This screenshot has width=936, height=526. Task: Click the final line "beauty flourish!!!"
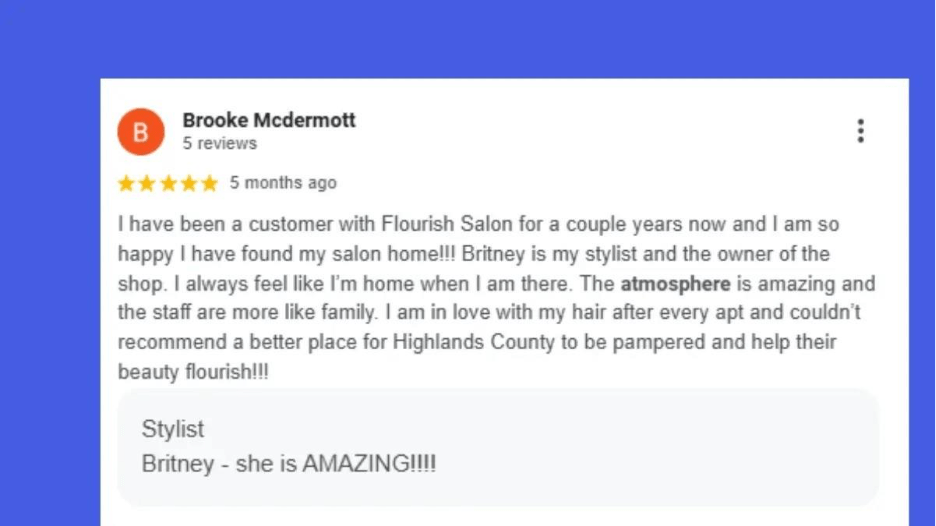point(193,372)
